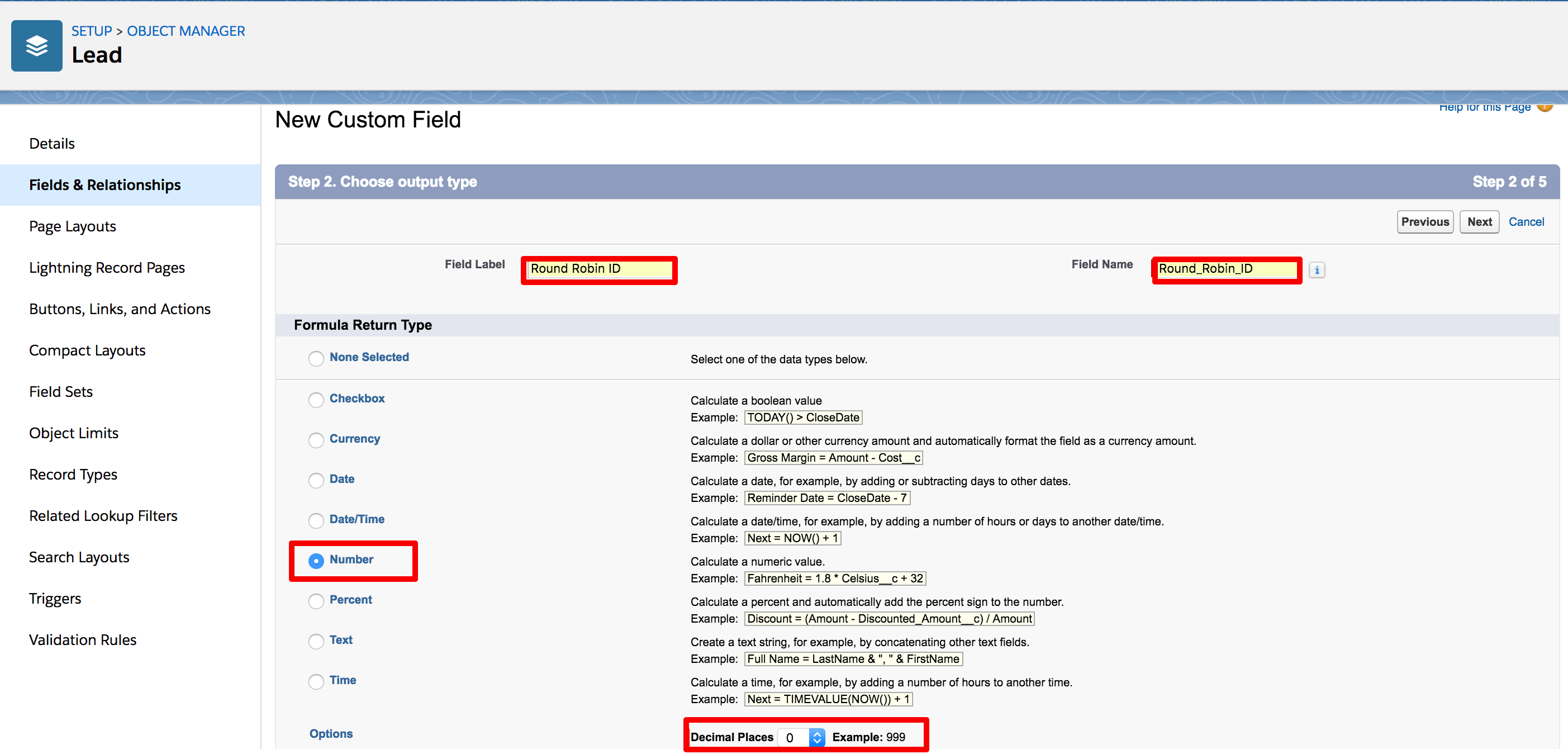Click the Cancel link
Screen dimensions: 1568x754
pos(1526,222)
